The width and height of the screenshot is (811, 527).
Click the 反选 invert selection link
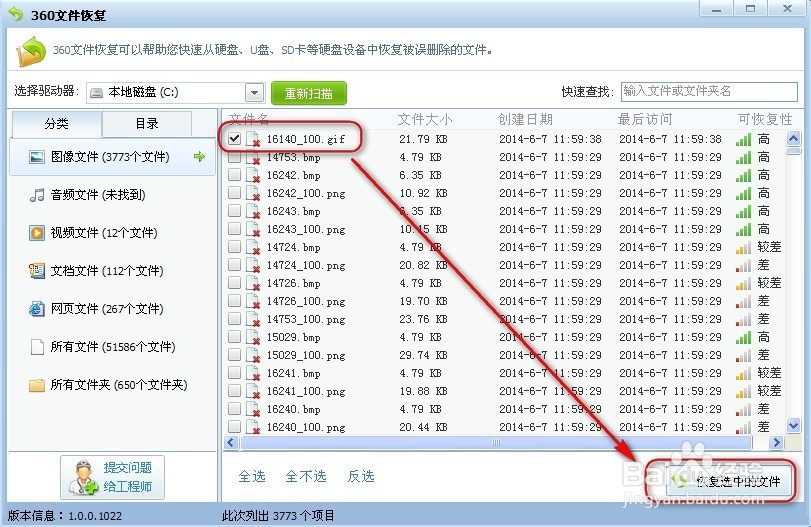pos(361,476)
